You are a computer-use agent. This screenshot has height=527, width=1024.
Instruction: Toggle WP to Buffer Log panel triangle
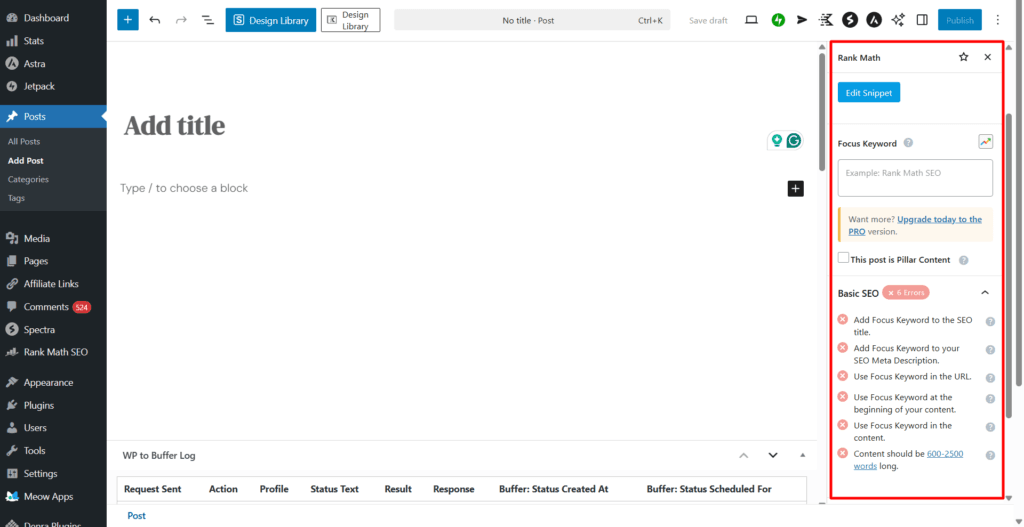(803, 455)
